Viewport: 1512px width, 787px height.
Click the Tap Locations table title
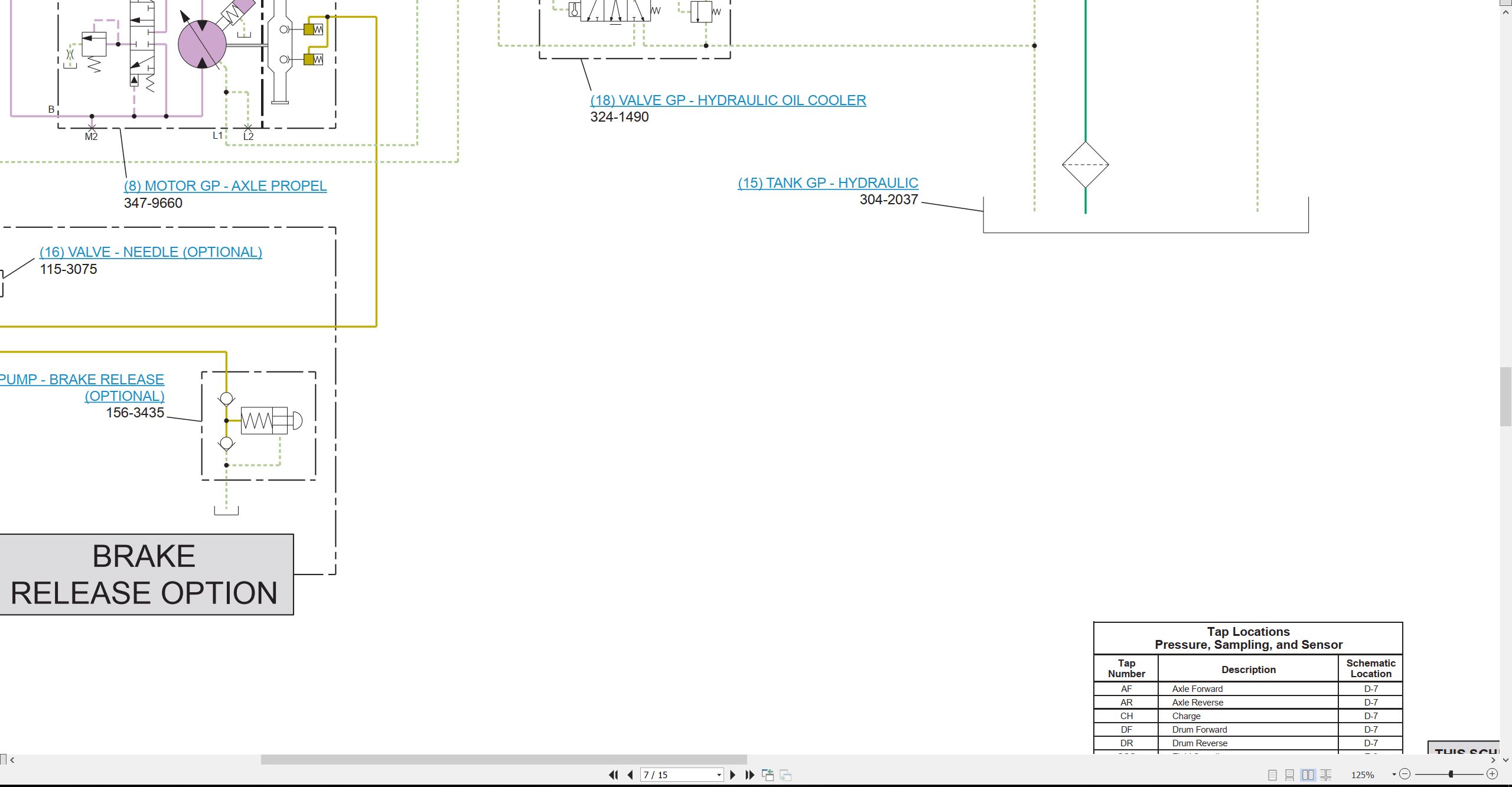tap(1248, 638)
